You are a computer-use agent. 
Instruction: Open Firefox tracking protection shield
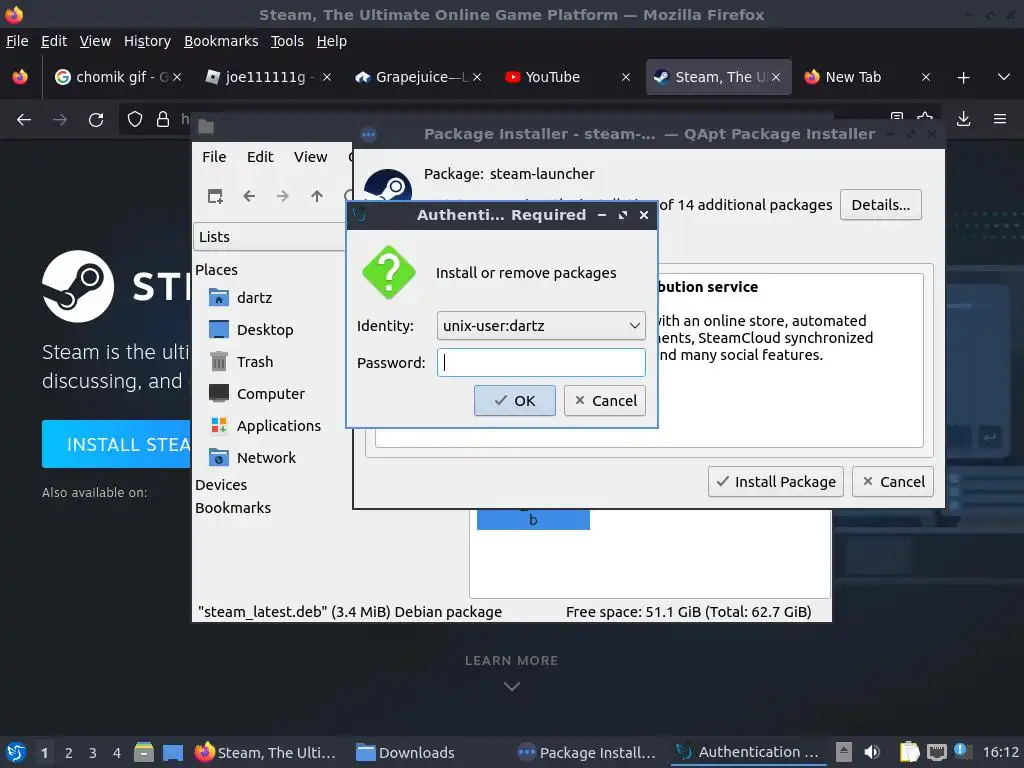[135, 120]
